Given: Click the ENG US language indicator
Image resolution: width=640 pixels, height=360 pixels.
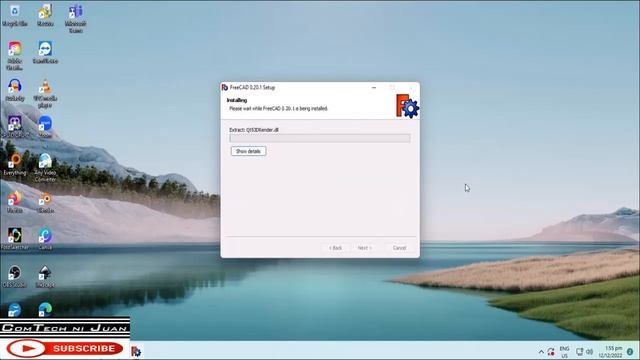Looking at the screenshot, I should click(564, 352).
